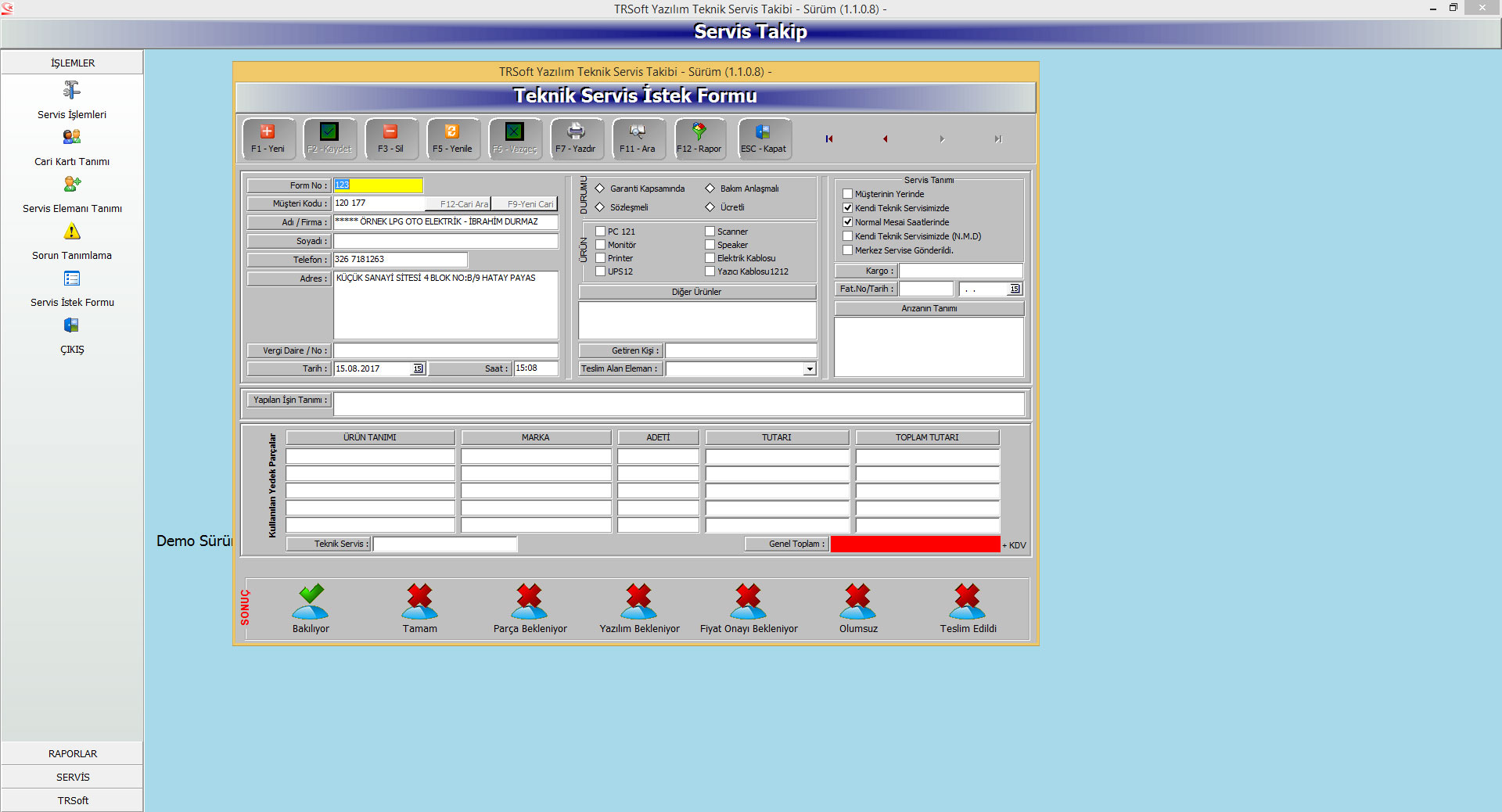Screen dimensions: 1502x812
Task: Open the SERVİS sidebar section
Action: [72, 777]
